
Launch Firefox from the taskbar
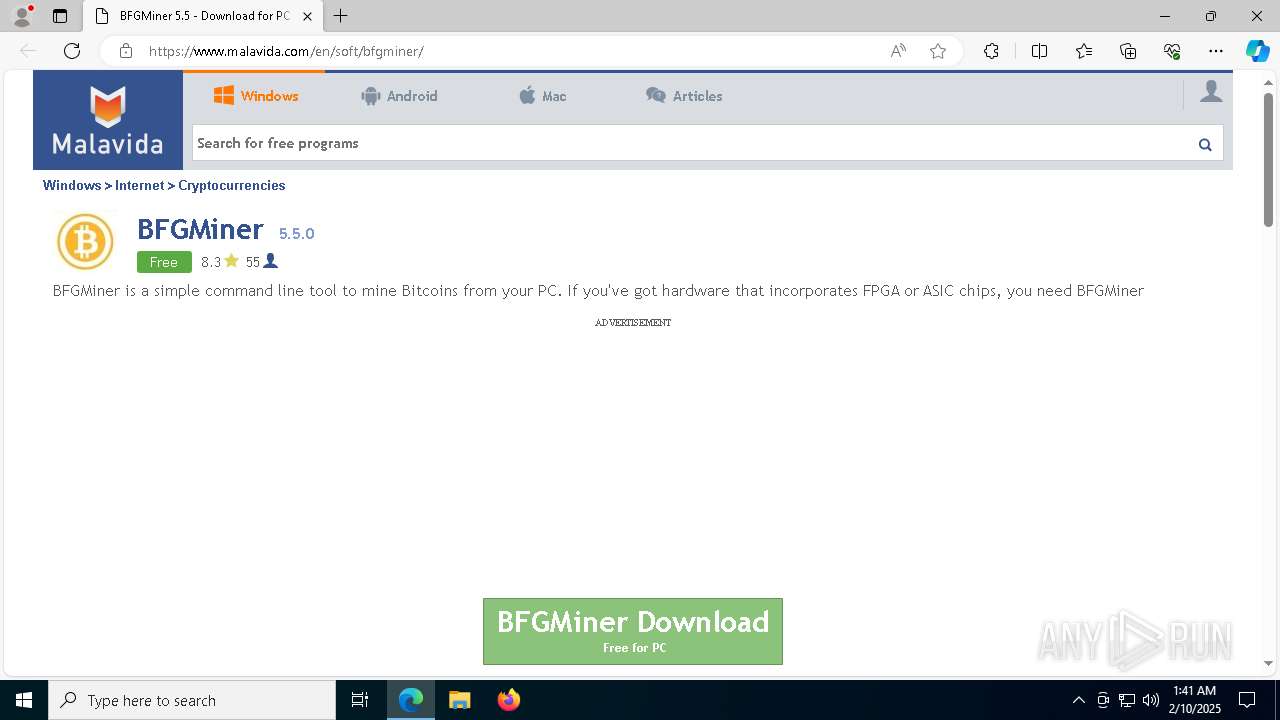pyautogui.click(x=508, y=700)
